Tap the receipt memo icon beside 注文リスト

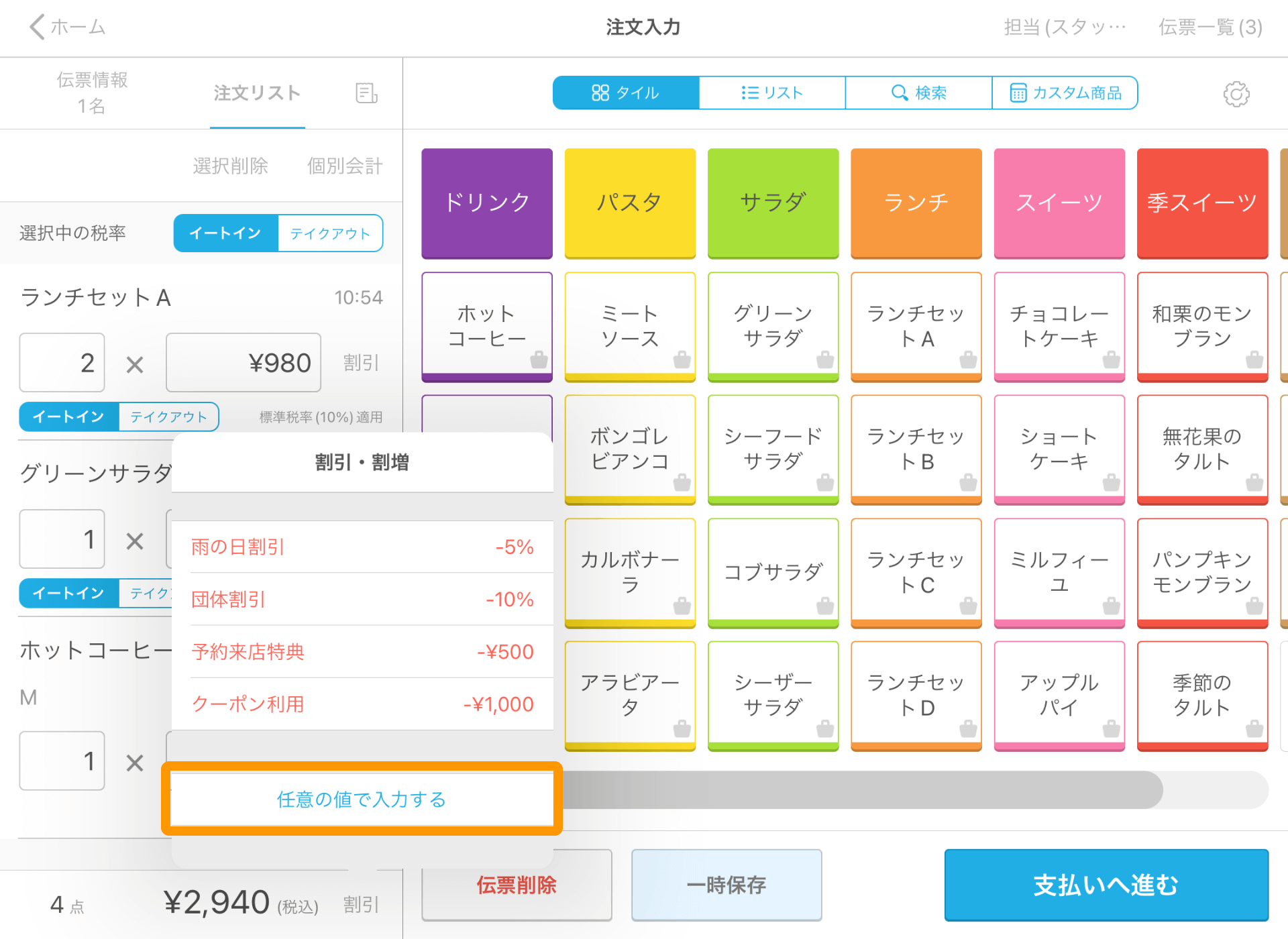point(366,93)
